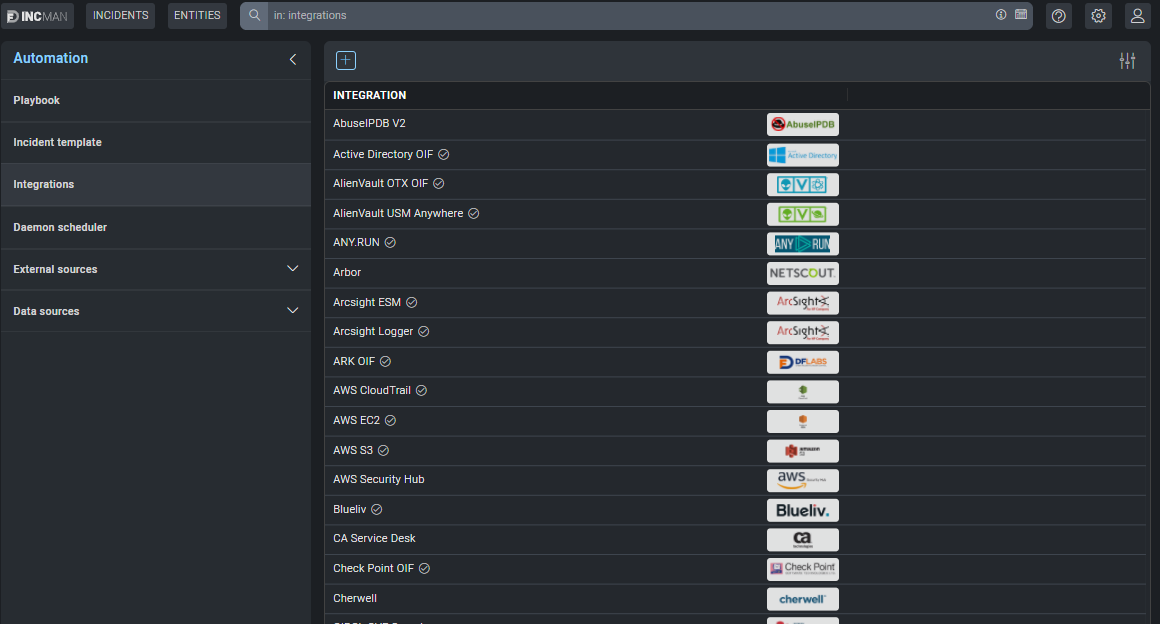Expand the Data sources section
The image size is (1160, 624).
click(292, 310)
